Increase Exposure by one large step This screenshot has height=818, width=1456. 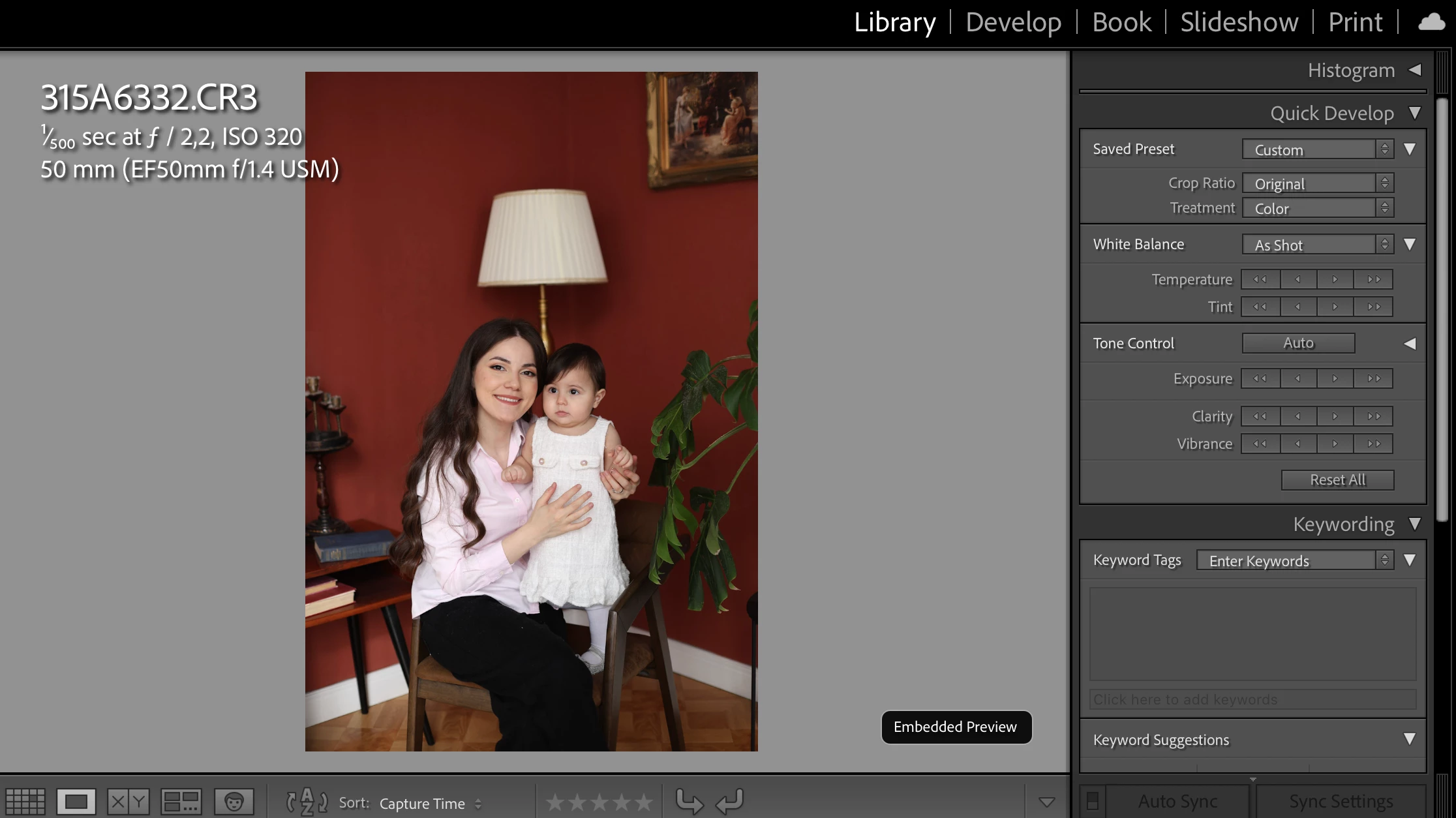[x=1374, y=379]
